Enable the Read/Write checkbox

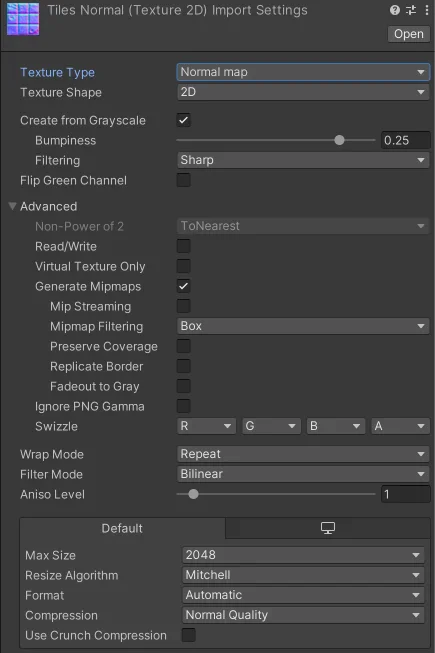(184, 246)
